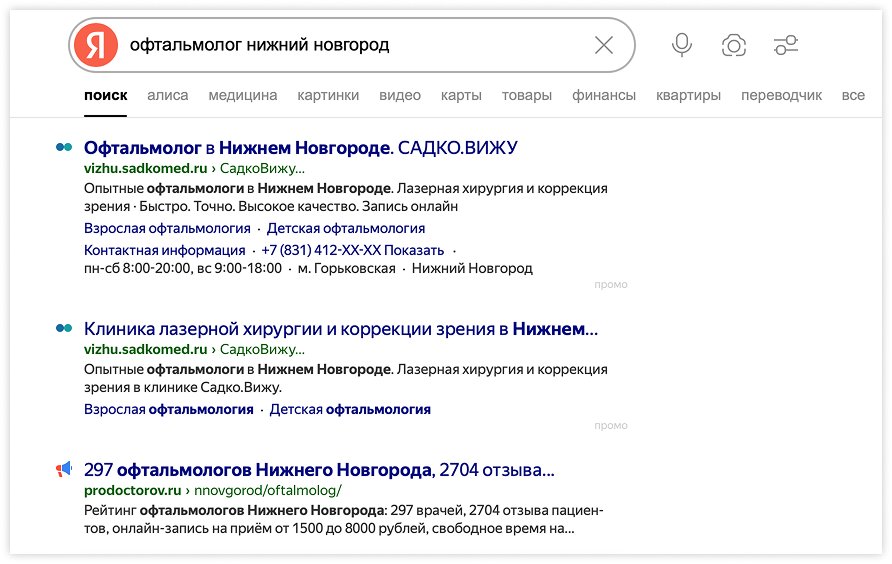Switch to the финансы tab
Image resolution: width=892 pixels, height=564 pixels.
(604, 95)
